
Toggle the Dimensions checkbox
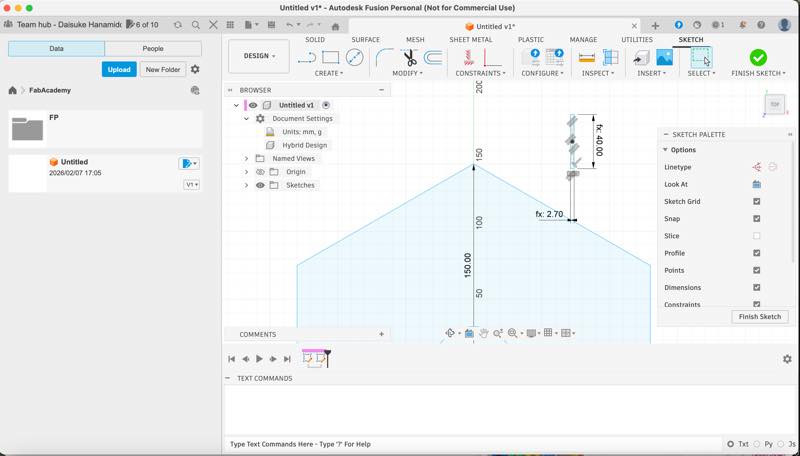click(x=757, y=288)
